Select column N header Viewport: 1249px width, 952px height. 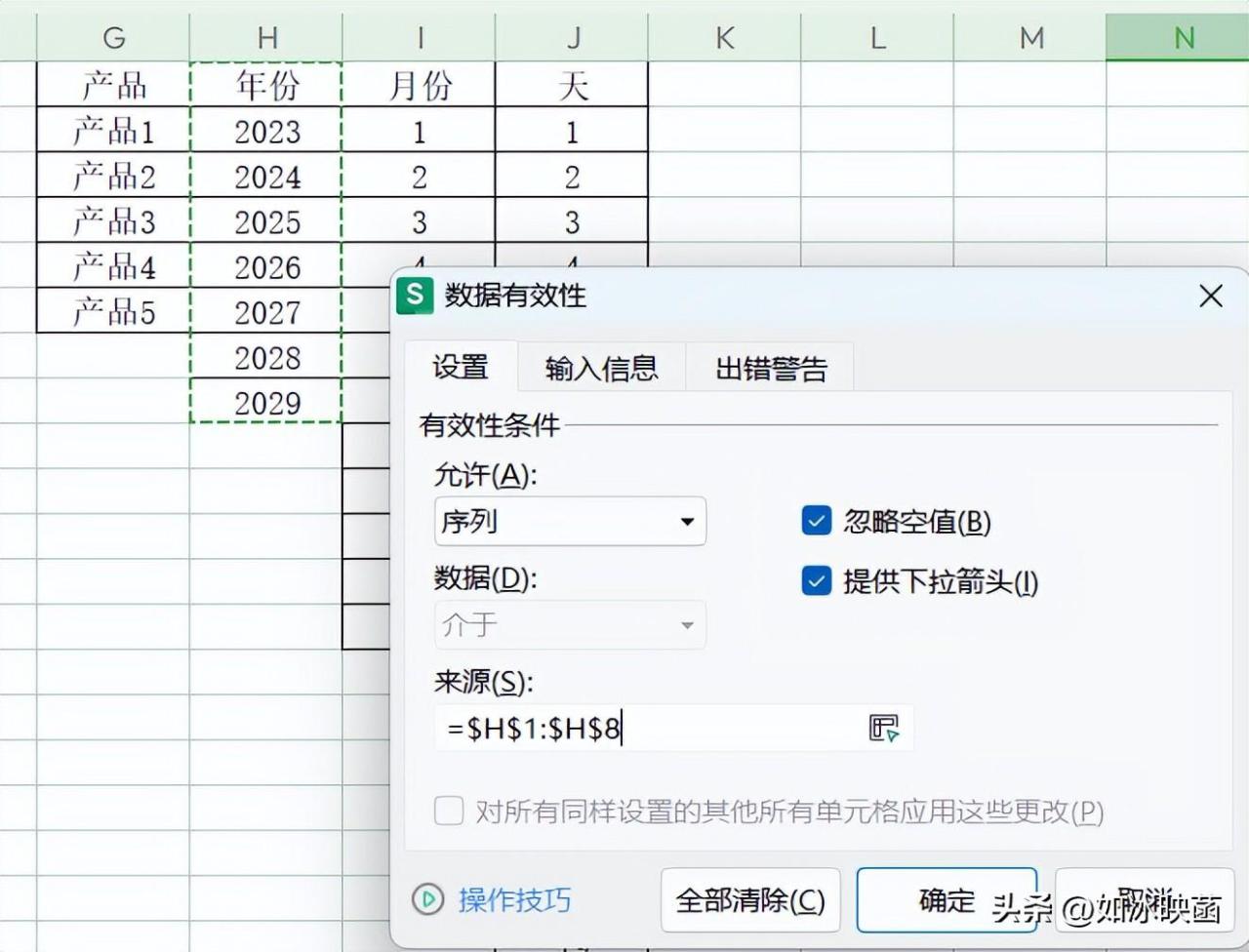[x=1178, y=38]
